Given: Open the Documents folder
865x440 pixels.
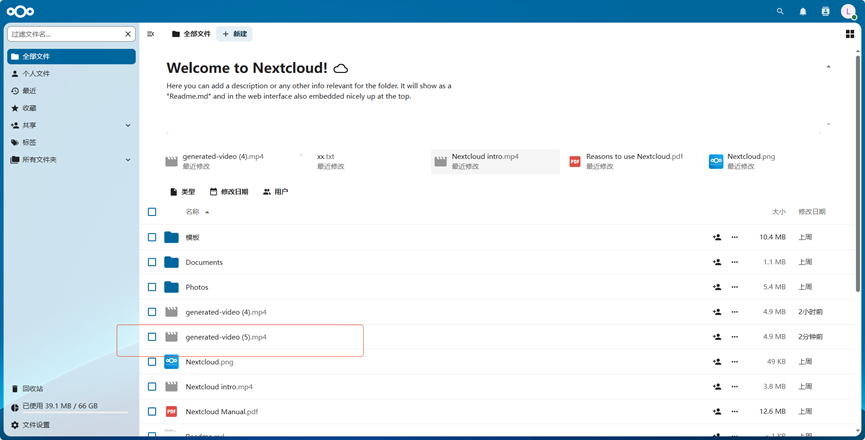Looking at the screenshot, I should pyautogui.click(x=204, y=262).
